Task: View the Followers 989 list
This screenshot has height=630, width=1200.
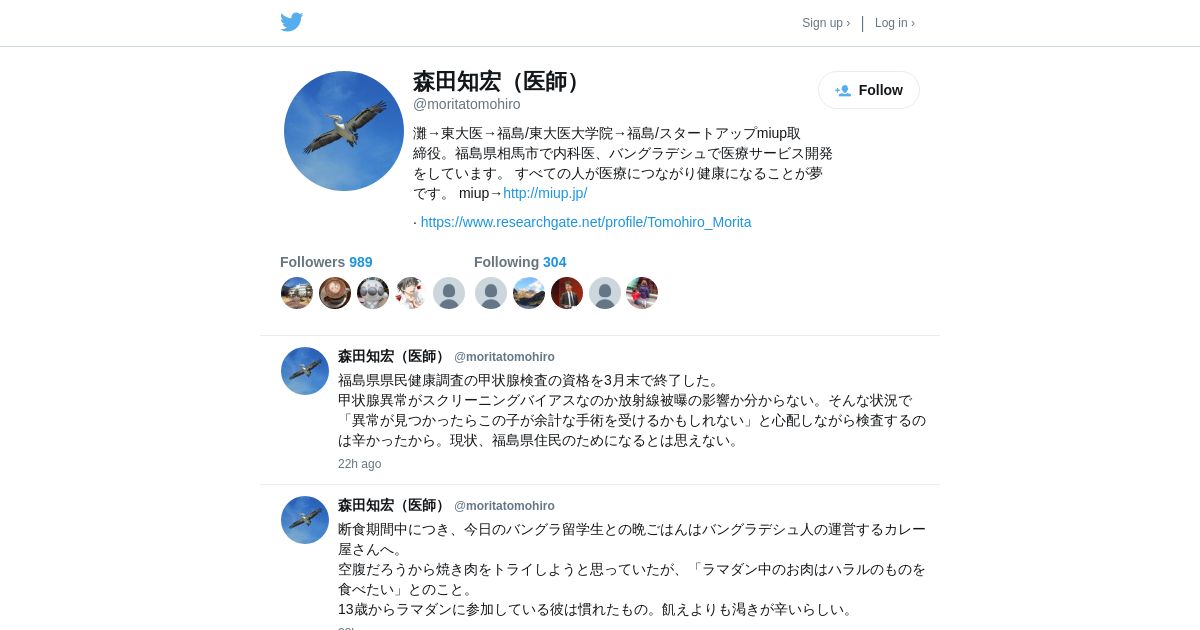Action: coord(326,262)
